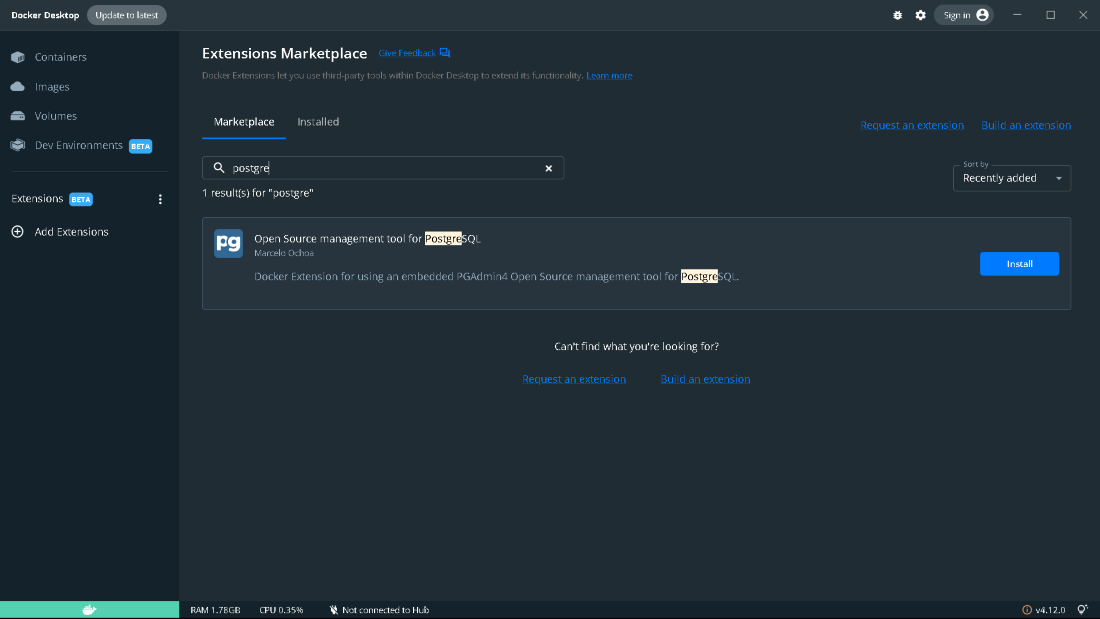This screenshot has width=1100, height=619.
Task: Select the Dev Environments icon
Action: [x=18, y=145]
